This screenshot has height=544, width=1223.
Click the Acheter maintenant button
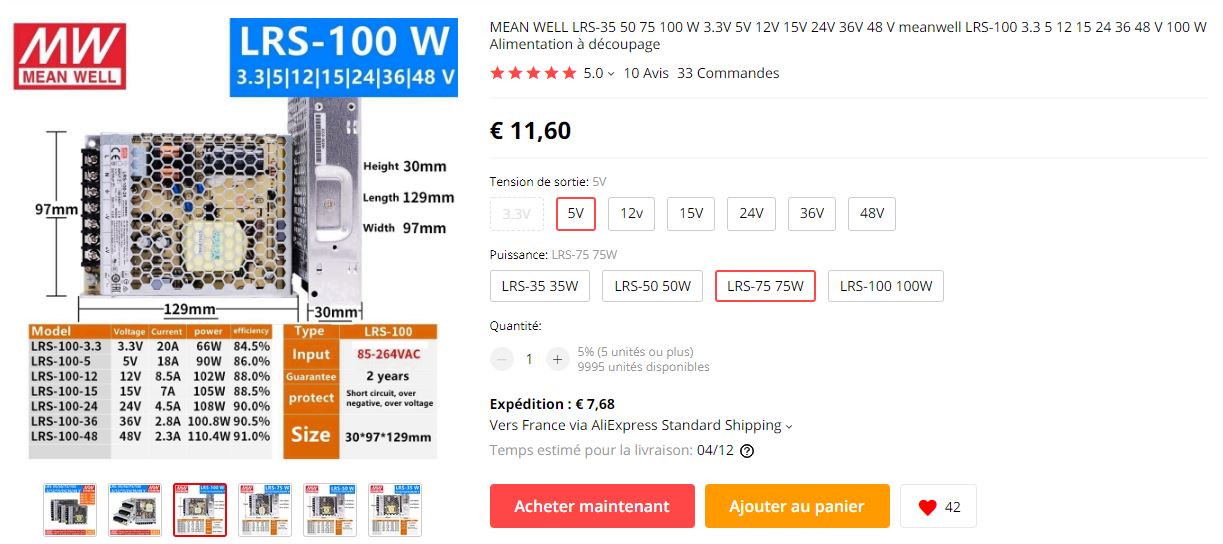tap(592, 506)
